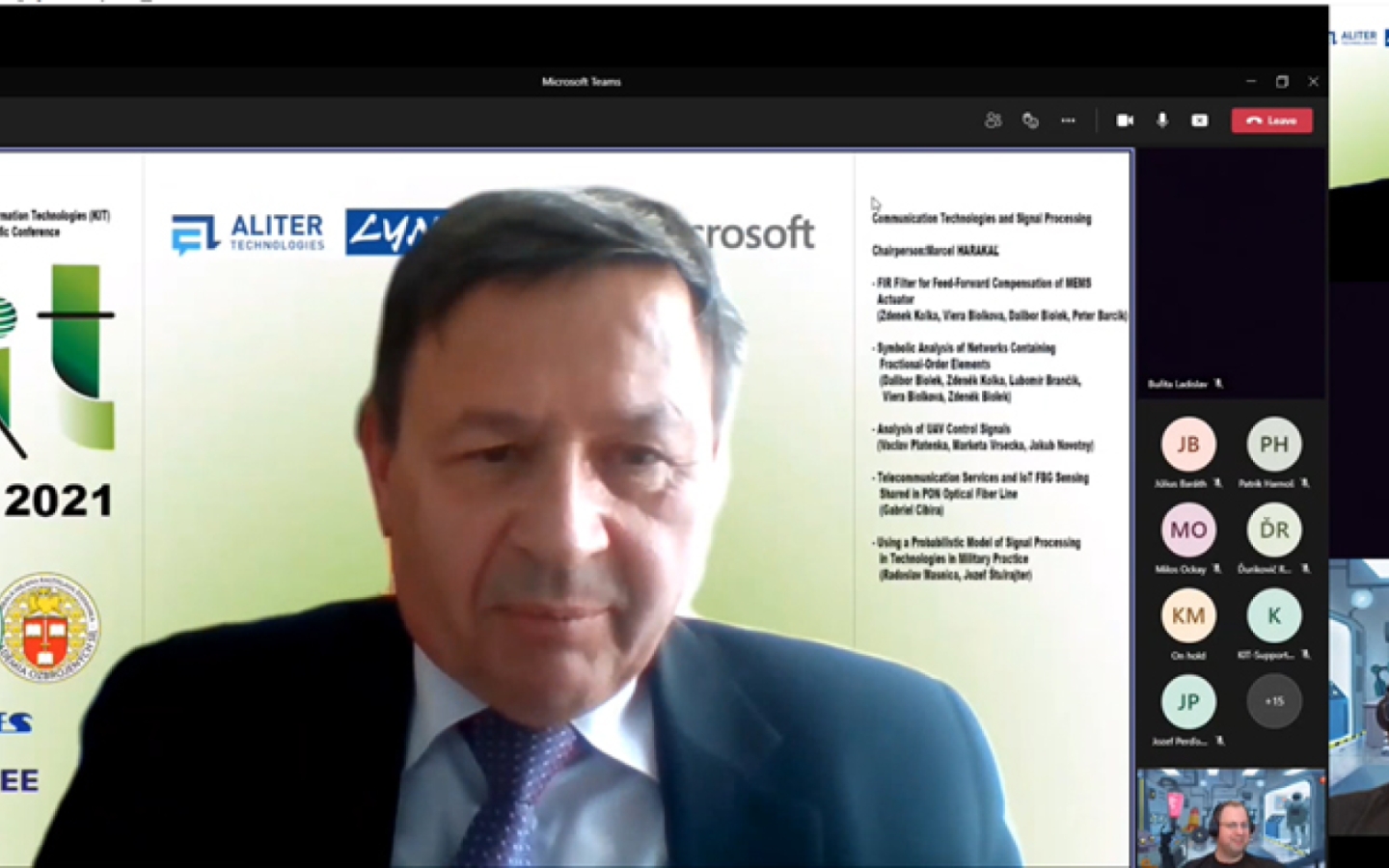Select the JB participant avatar
Image resolution: width=1389 pixels, height=868 pixels.
pyautogui.click(x=1188, y=444)
